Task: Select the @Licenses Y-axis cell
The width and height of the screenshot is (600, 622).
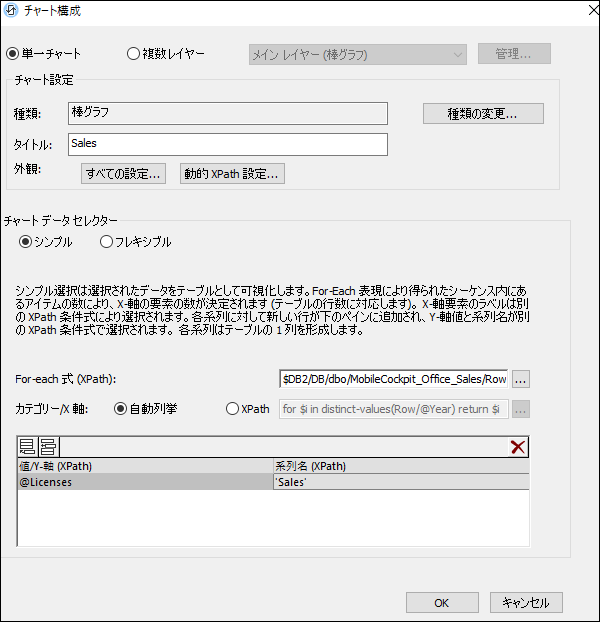Action: [145, 482]
